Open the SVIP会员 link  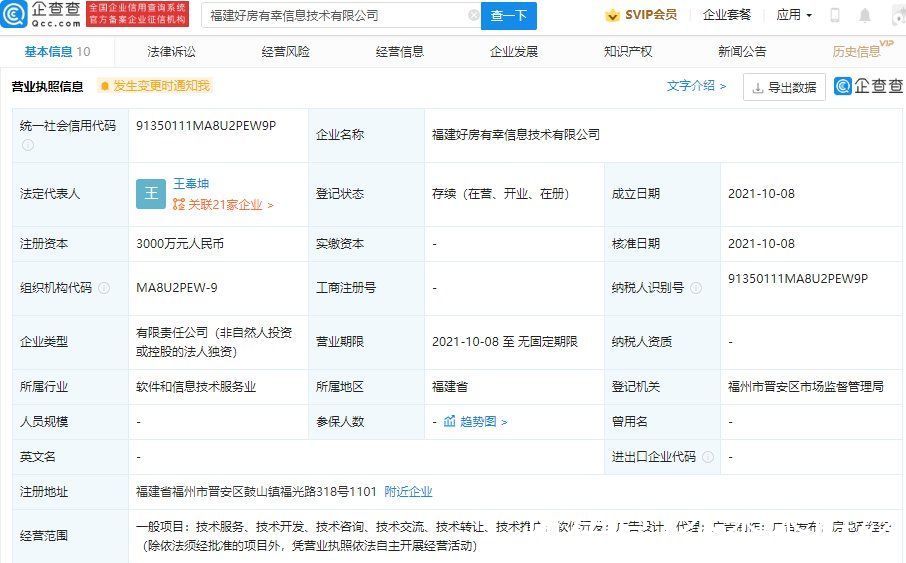(640, 15)
